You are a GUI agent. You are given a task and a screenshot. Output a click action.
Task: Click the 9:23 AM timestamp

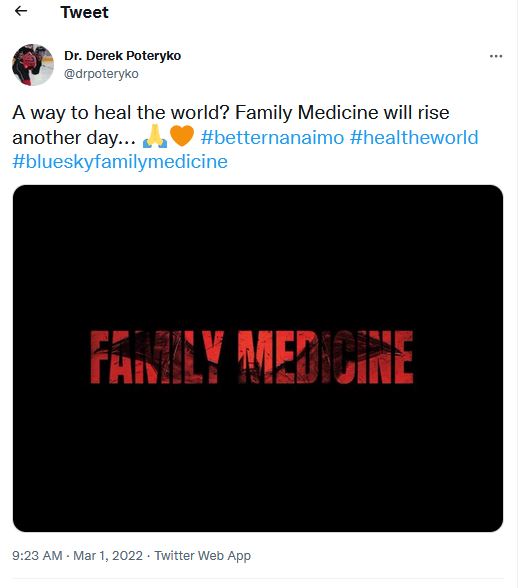coord(37,555)
